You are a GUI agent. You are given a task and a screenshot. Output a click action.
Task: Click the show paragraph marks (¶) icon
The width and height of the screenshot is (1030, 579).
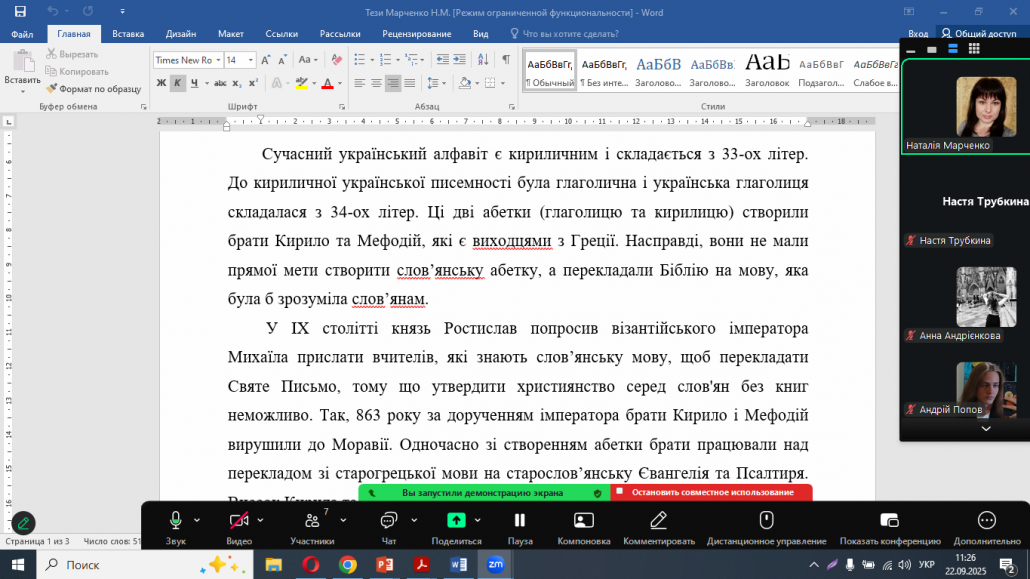click(506, 60)
